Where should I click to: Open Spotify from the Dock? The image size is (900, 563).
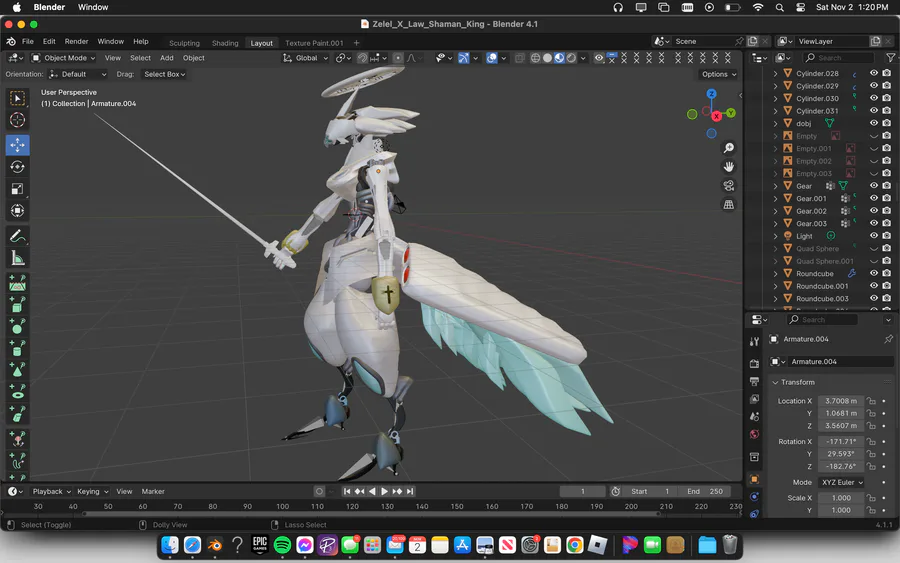282,545
